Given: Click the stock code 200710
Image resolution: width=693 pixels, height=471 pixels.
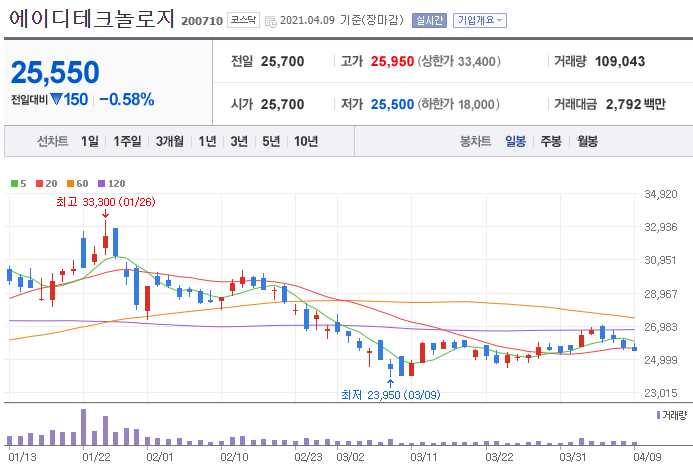Looking at the screenshot, I should (x=202, y=21).
